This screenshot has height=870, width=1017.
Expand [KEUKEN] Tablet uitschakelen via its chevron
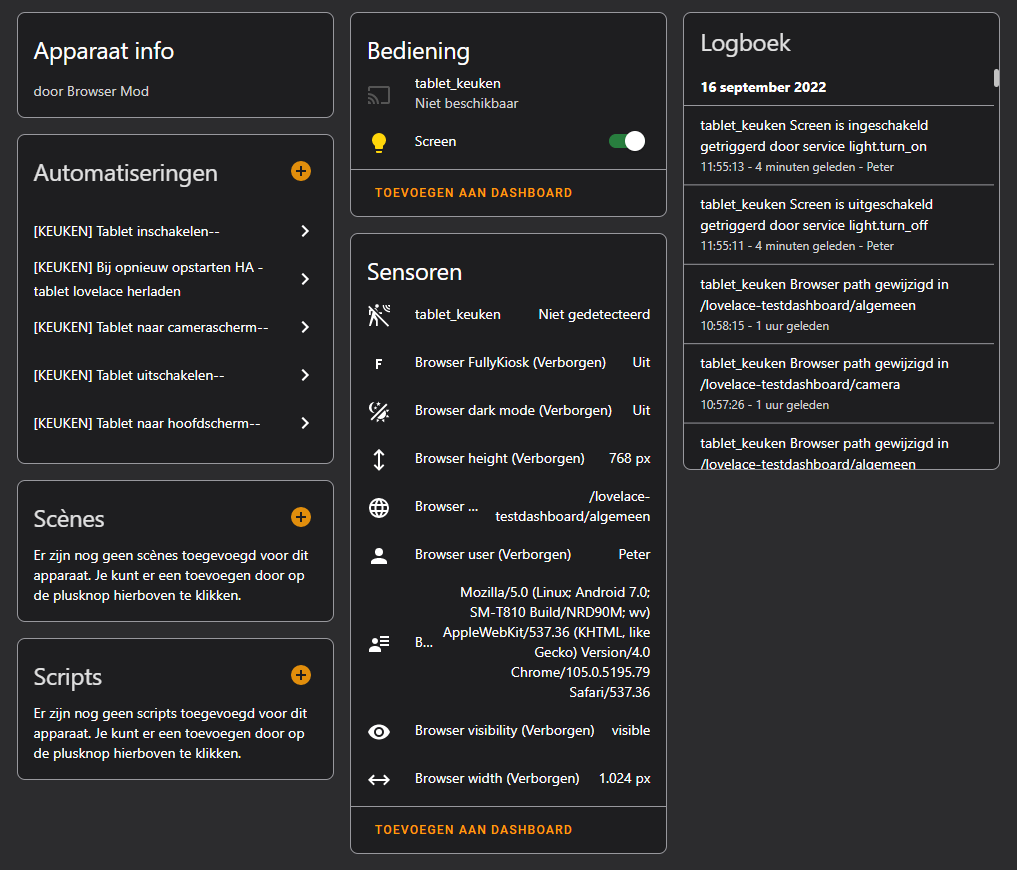pyautogui.click(x=305, y=375)
